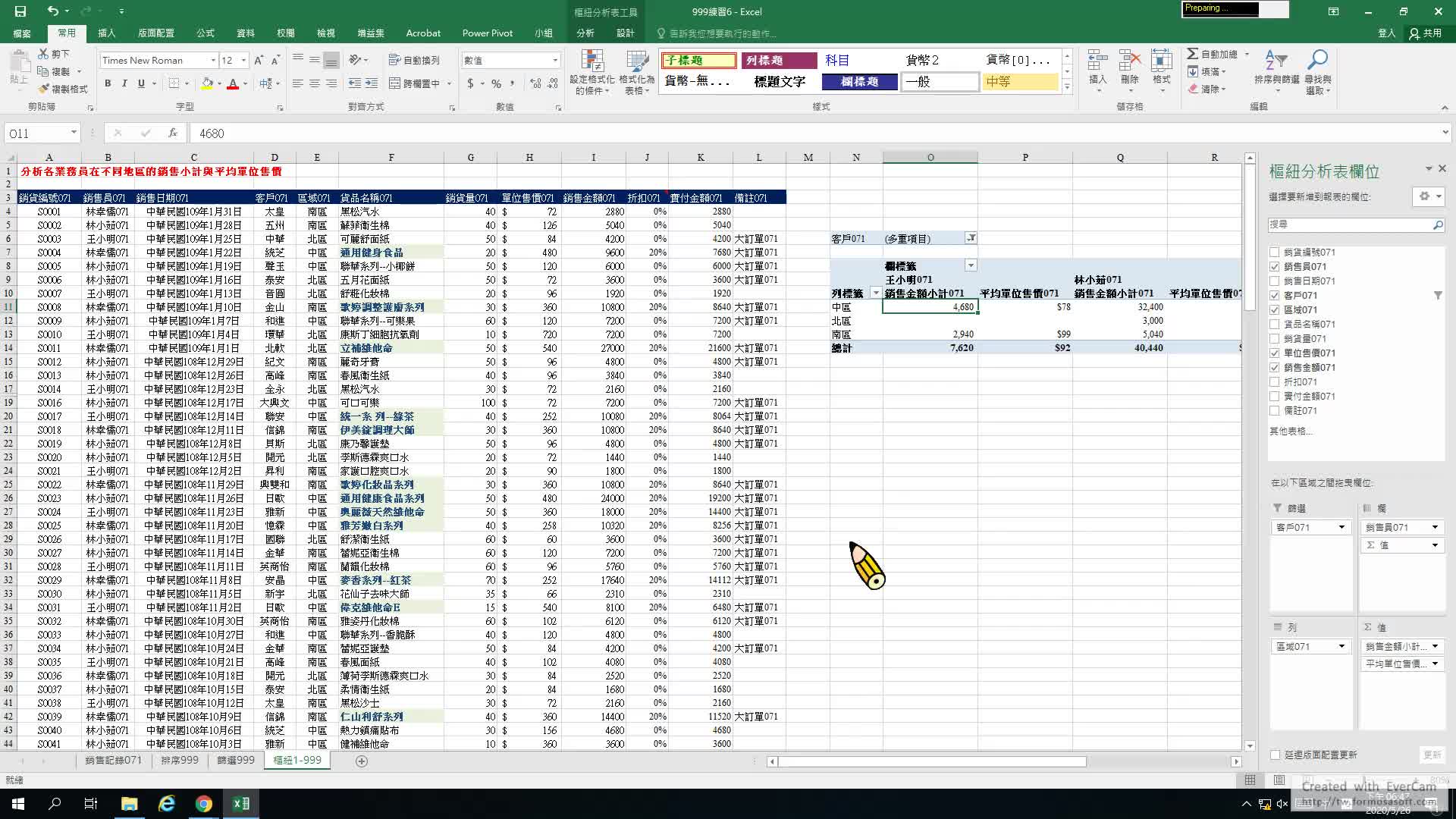Image resolution: width=1456 pixels, height=819 pixels.
Task: Open column labels filter dropdown
Action: coord(971,265)
